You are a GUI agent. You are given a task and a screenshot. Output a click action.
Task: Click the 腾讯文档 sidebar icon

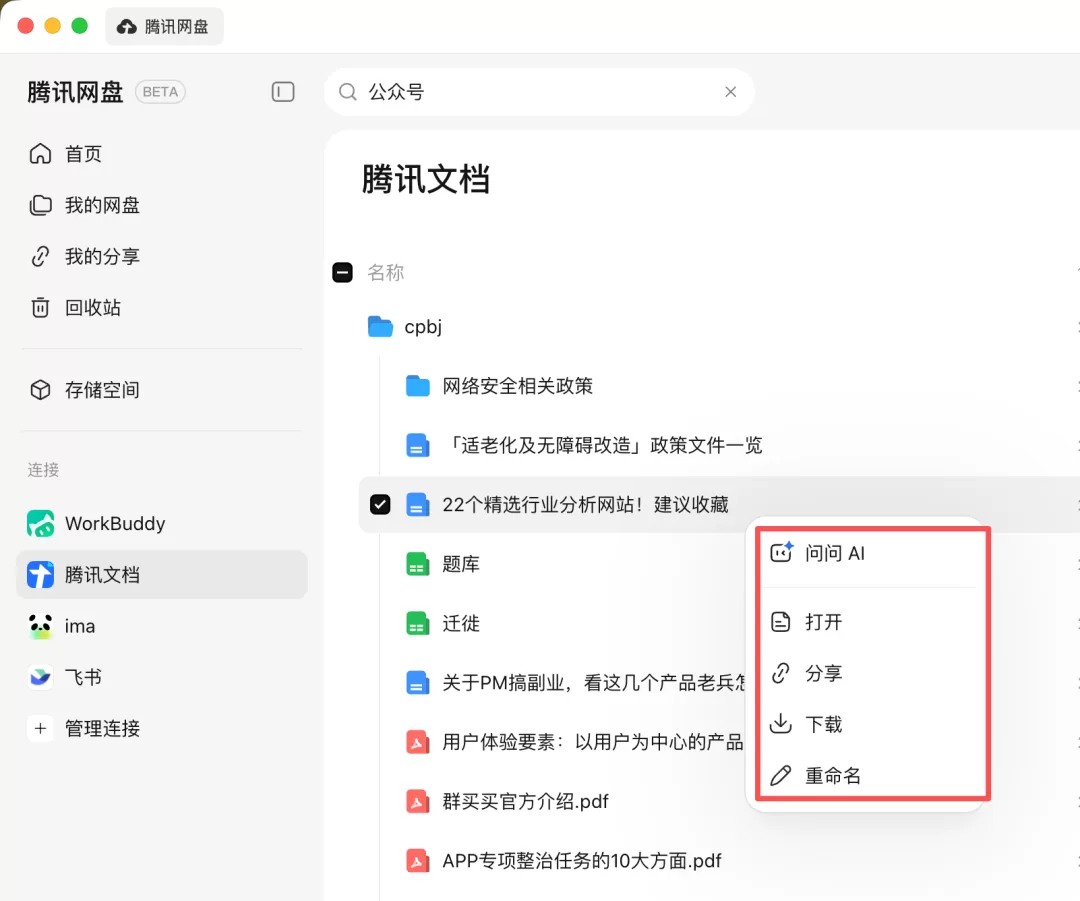[40, 574]
